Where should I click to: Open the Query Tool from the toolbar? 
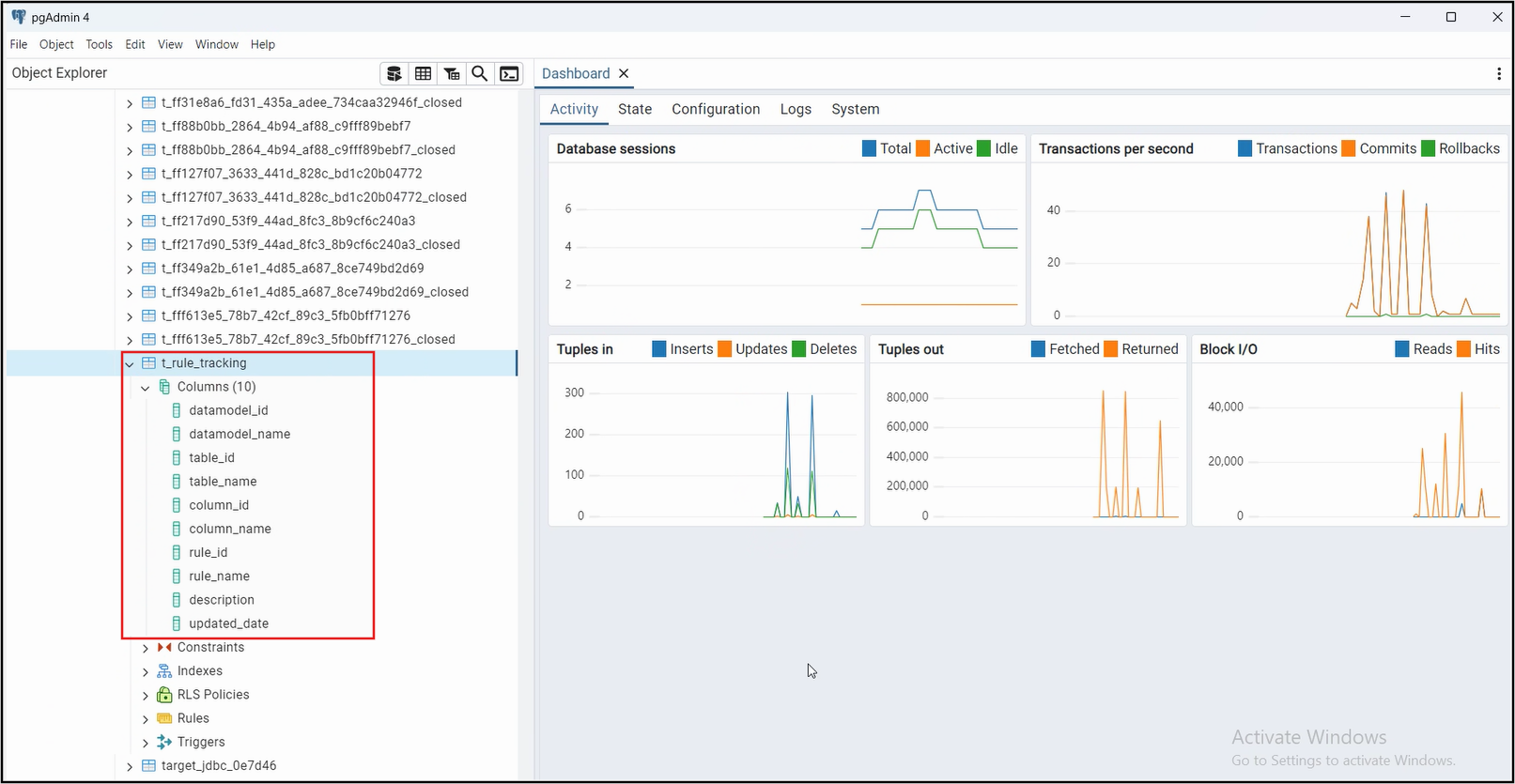[x=394, y=74]
